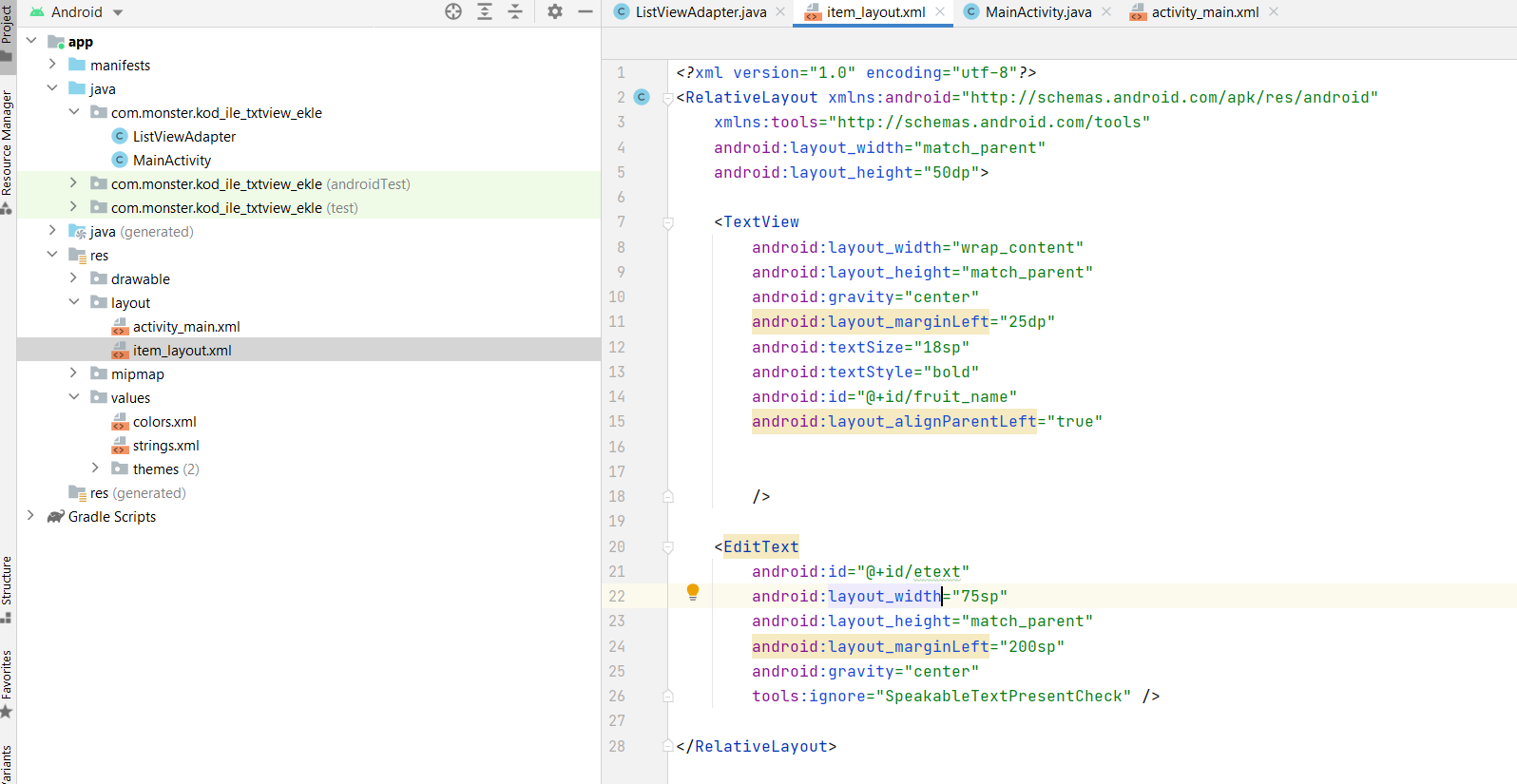Click "50dp" layout_height value
The image size is (1517, 784).
(951, 172)
